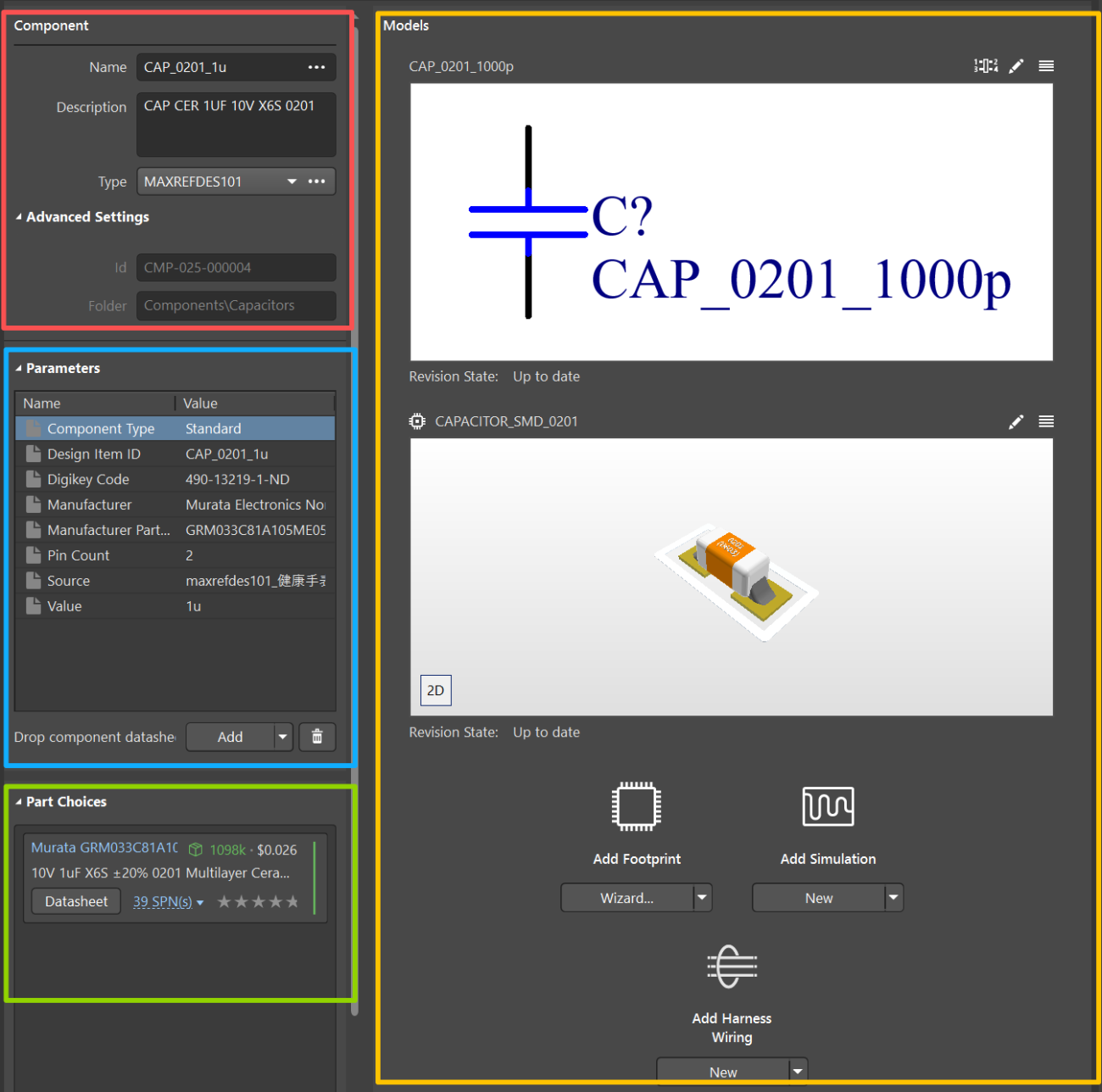This screenshot has width=1102, height=1092.
Task: Open the Type MAXREFDES101 dropdown
Action: pos(292,181)
